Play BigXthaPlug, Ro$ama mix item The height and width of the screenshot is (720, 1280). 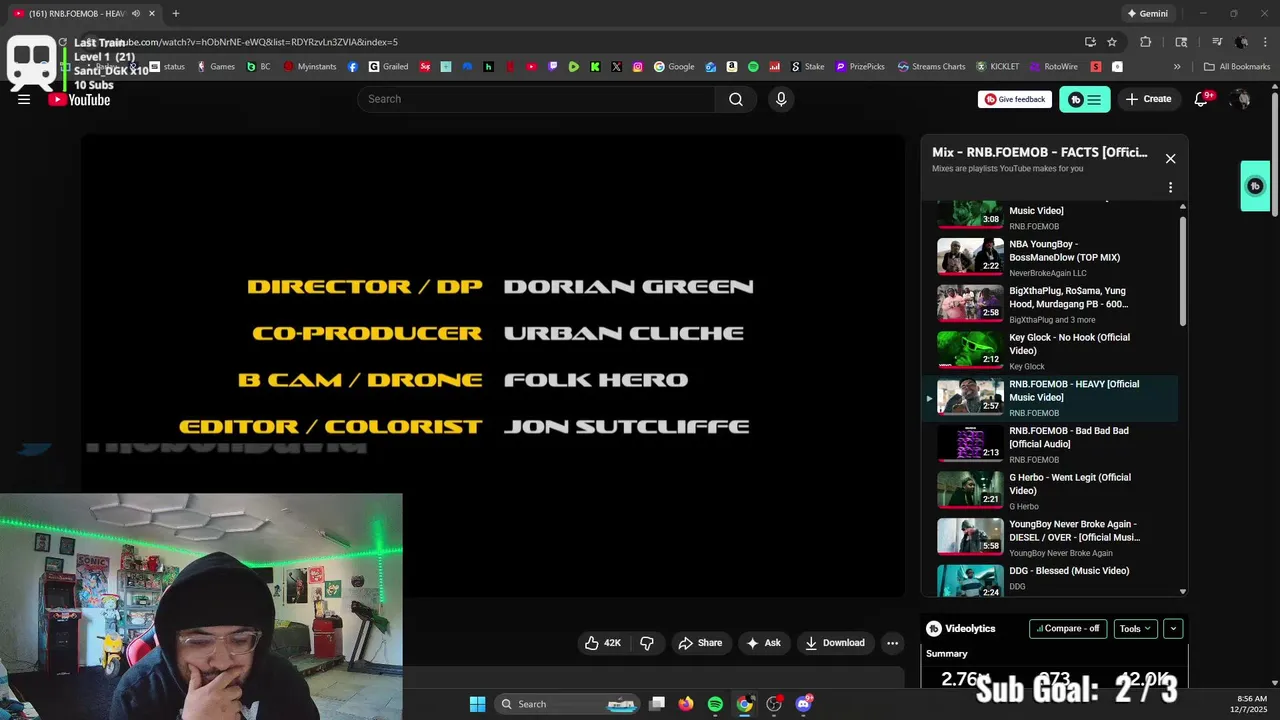click(x=1050, y=304)
